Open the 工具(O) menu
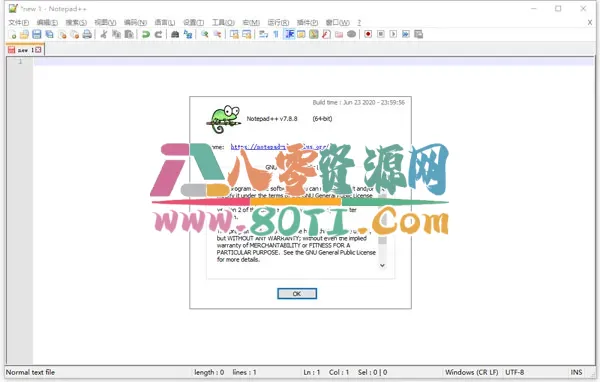Viewport: 600px width, 382px height. click(x=223, y=23)
